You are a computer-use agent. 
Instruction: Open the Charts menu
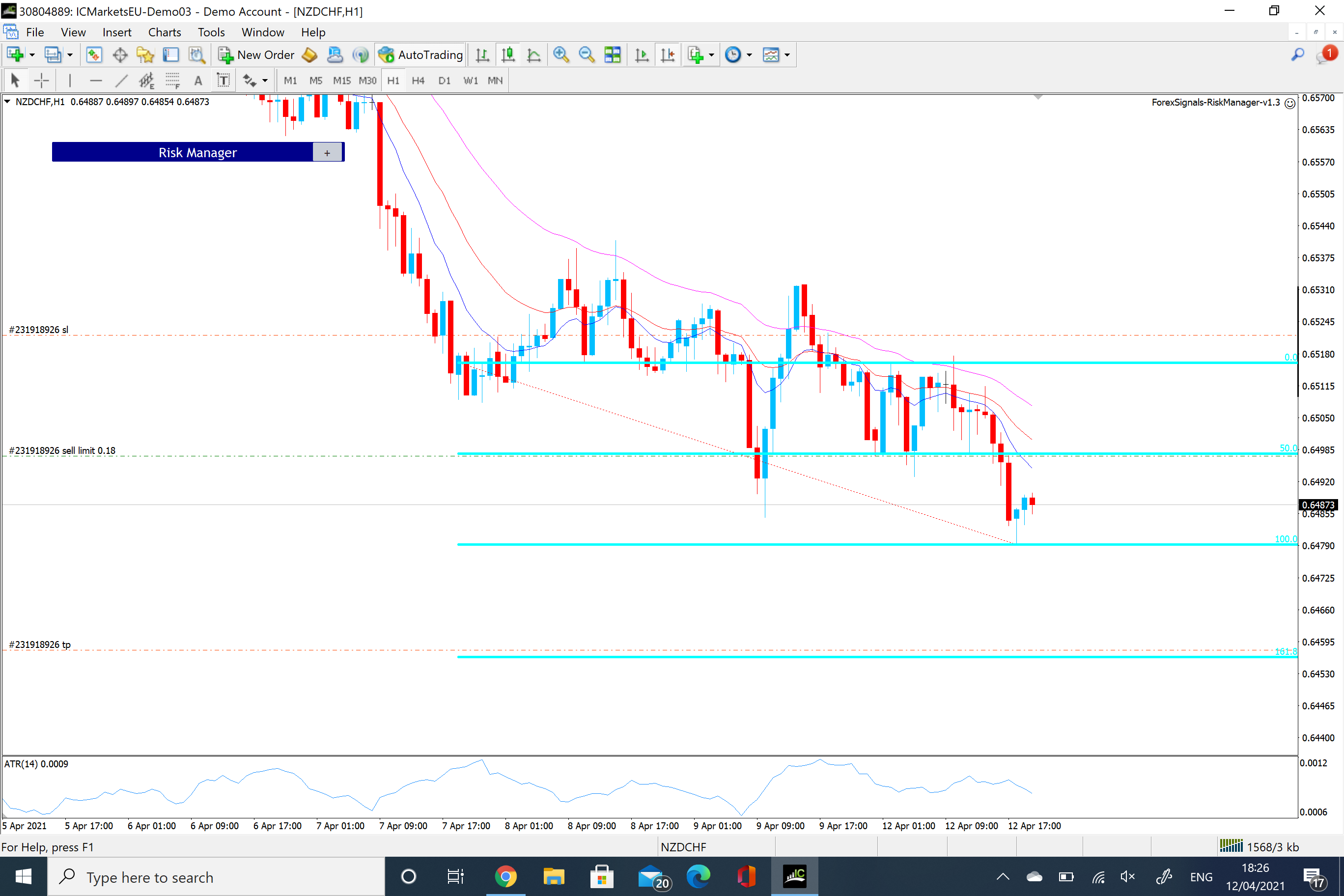(165, 32)
